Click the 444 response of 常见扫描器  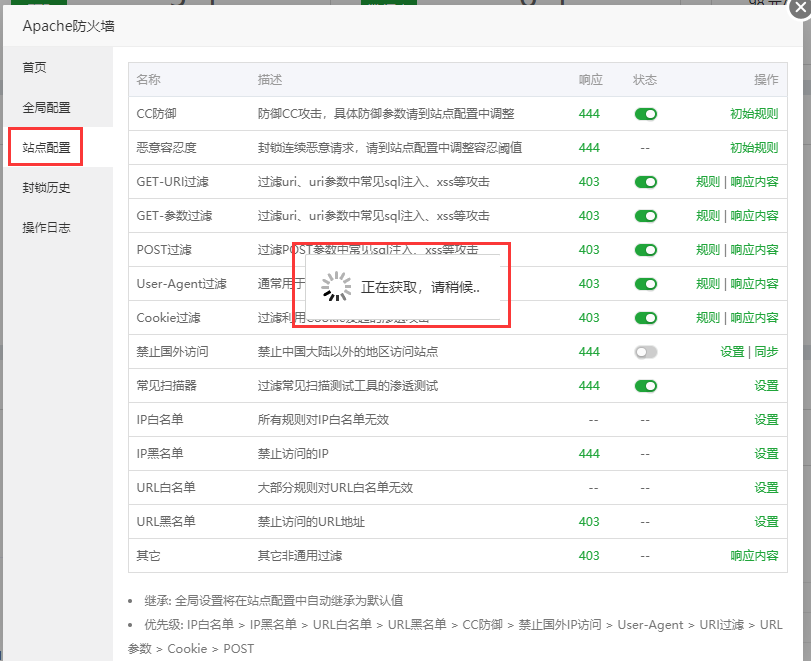[589, 386]
